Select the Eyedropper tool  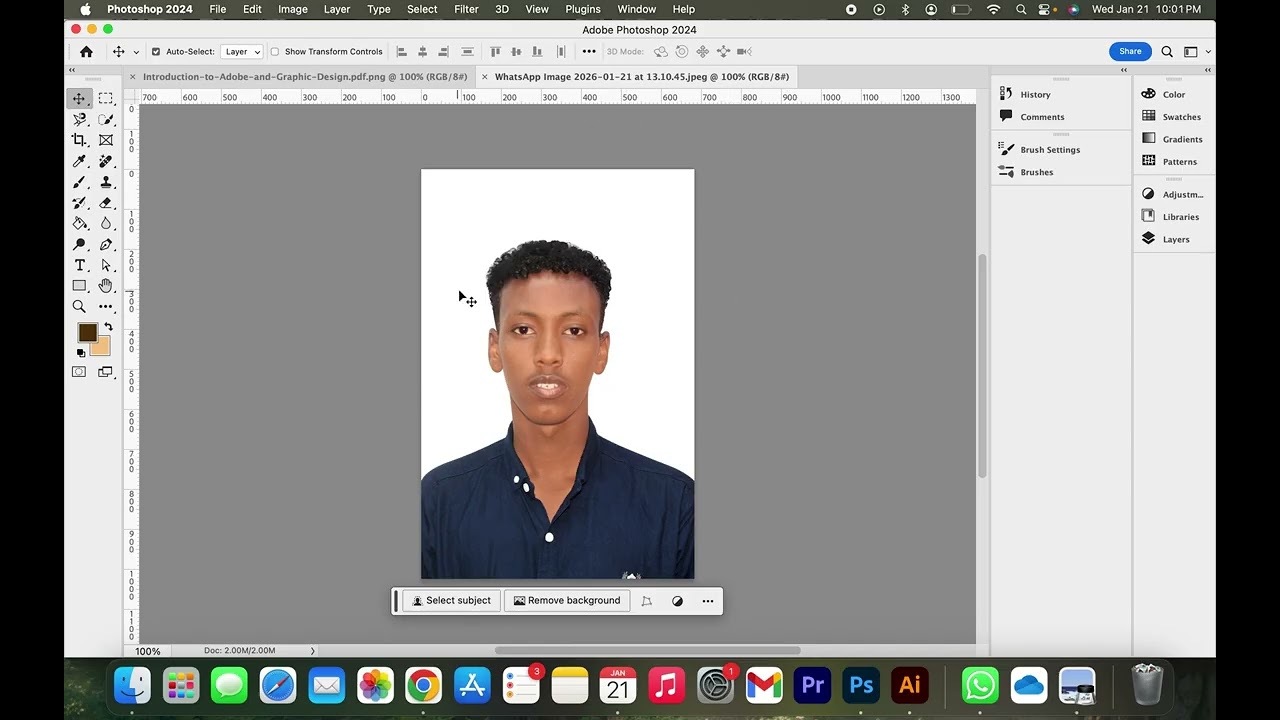tap(79, 161)
